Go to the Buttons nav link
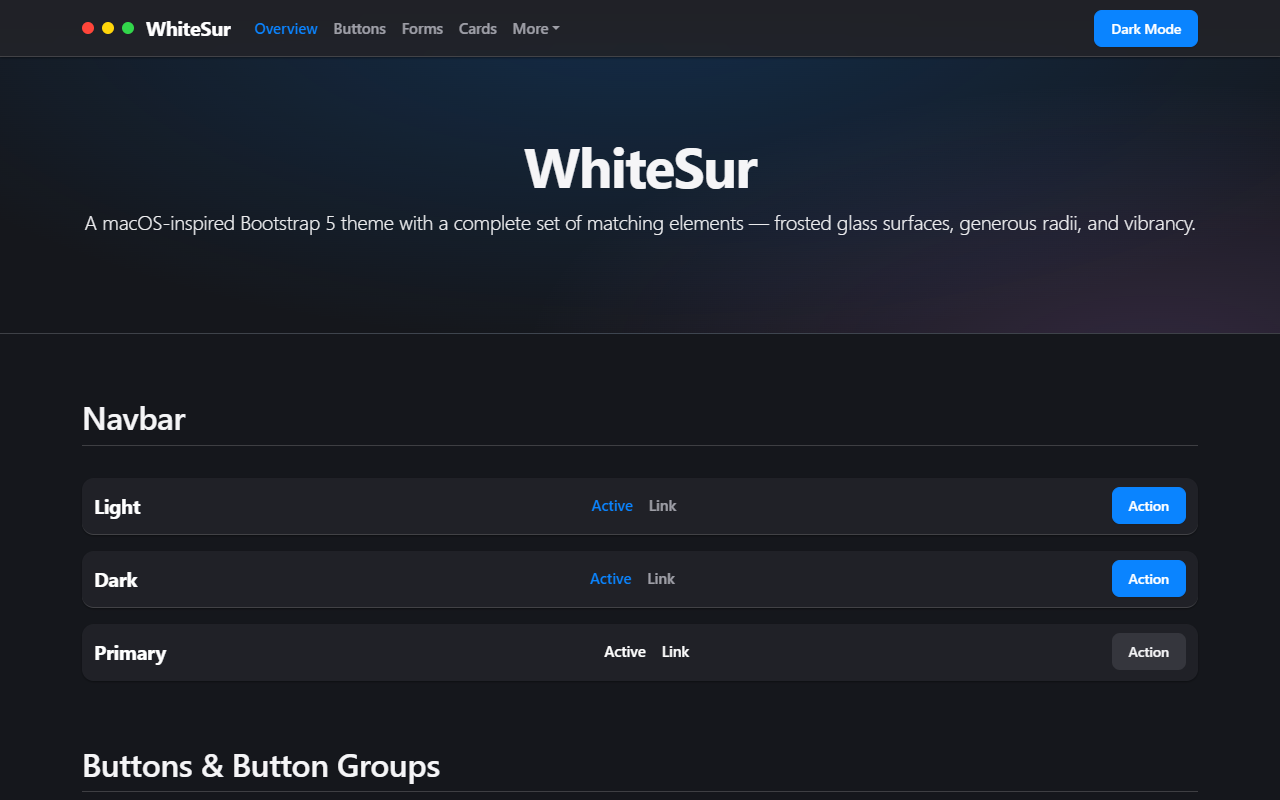This screenshot has width=1280, height=800. point(360,29)
